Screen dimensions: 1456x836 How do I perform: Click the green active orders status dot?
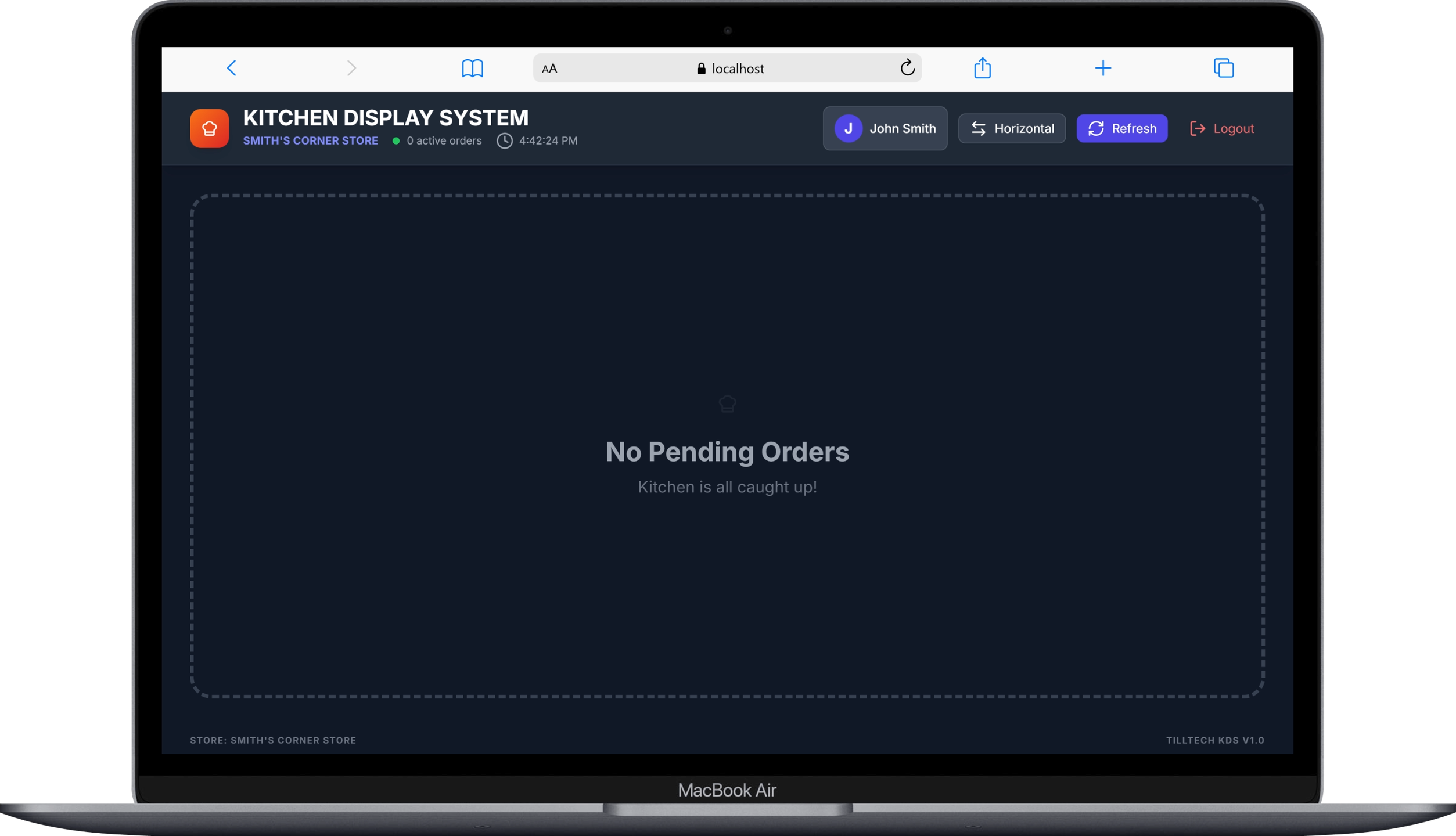click(396, 140)
